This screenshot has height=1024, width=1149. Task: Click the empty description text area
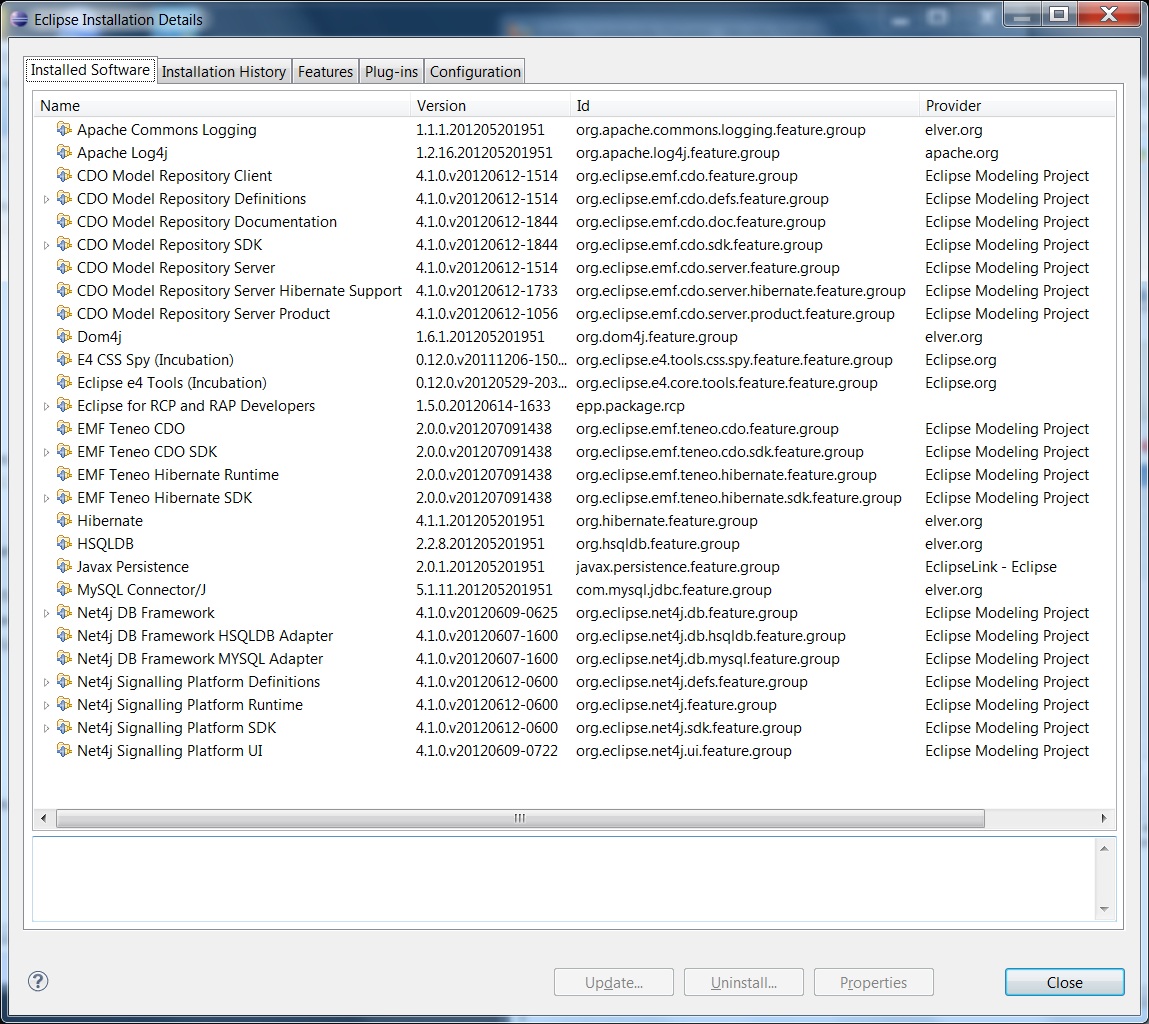point(563,879)
